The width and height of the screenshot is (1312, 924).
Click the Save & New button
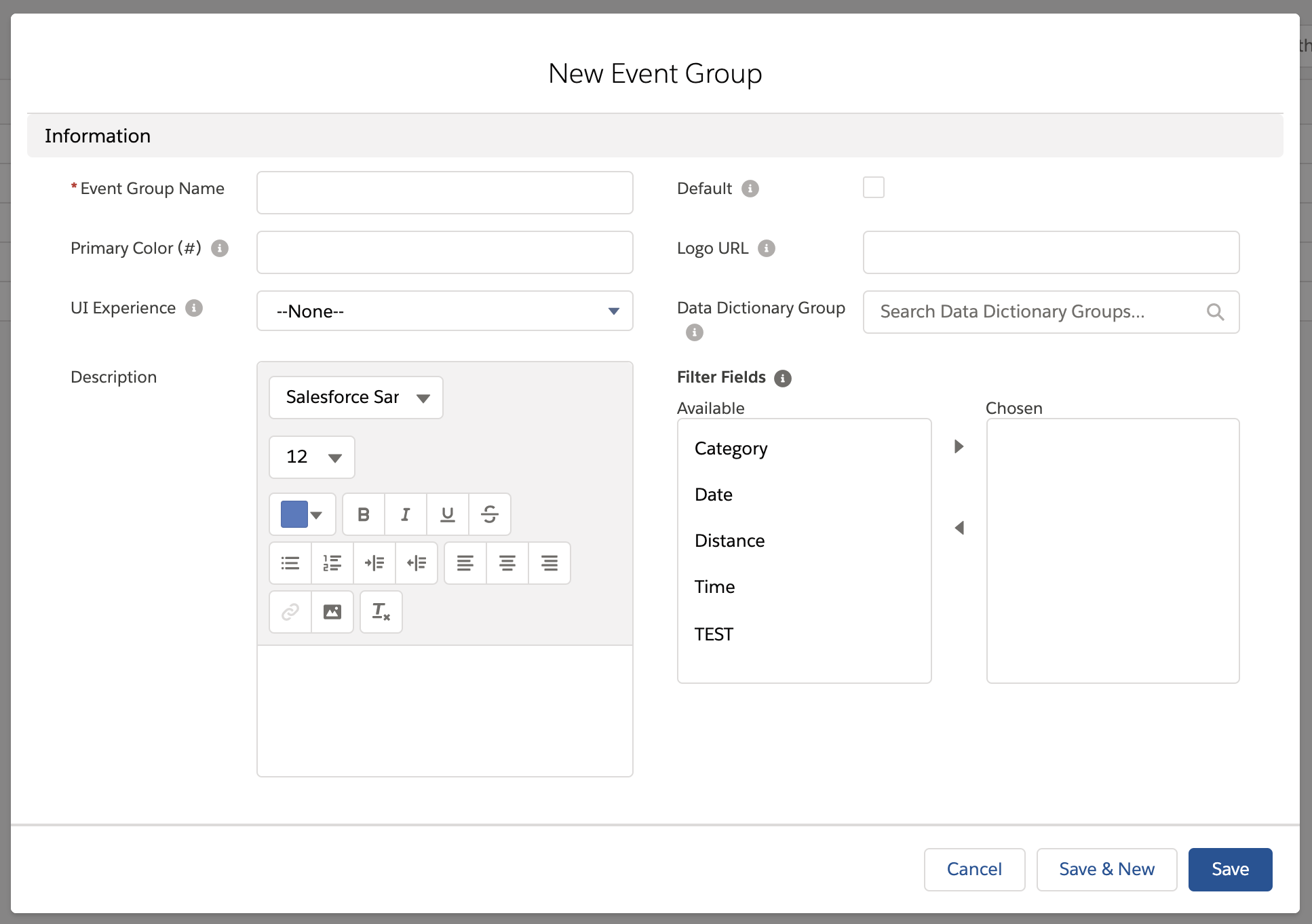click(1106, 869)
